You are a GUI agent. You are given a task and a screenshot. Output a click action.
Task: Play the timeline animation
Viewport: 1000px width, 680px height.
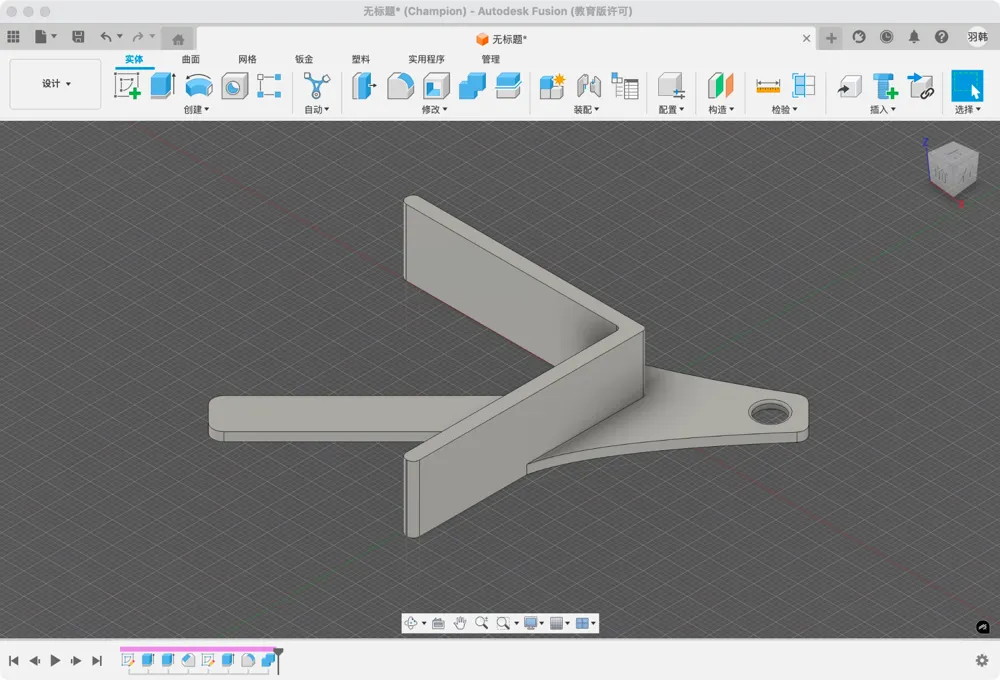tap(55, 661)
